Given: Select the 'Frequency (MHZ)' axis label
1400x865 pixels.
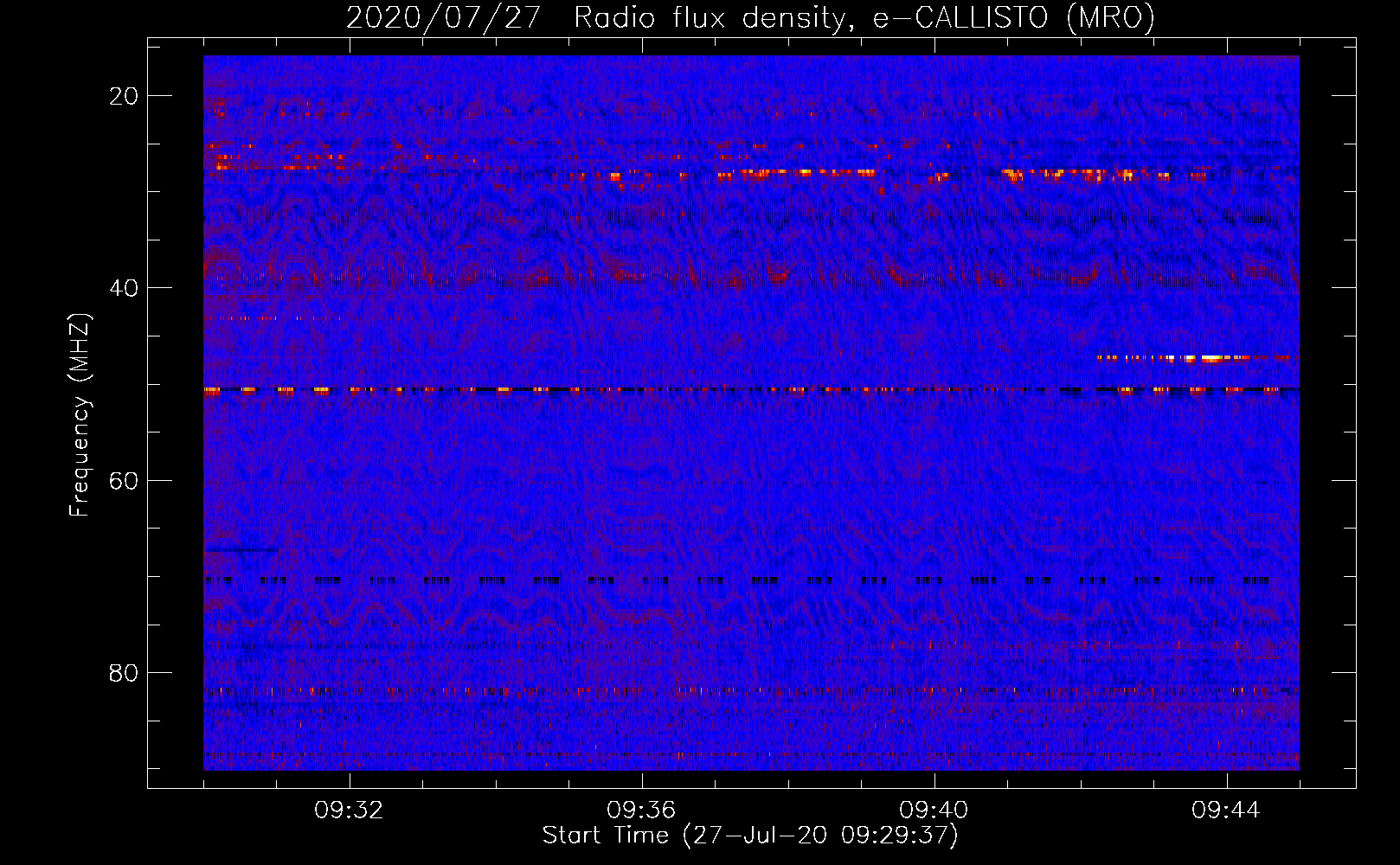Looking at the screenshot, I should coord(80,415).
